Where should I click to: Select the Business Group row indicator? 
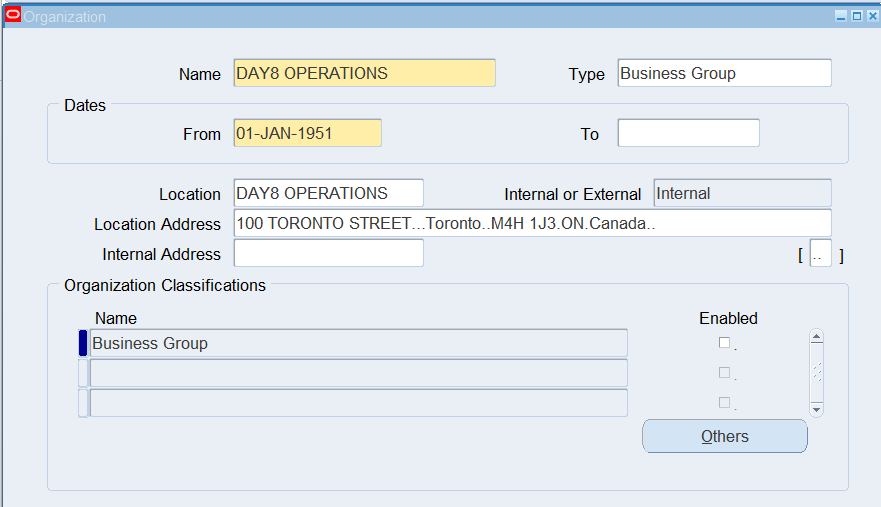(83, 343)
